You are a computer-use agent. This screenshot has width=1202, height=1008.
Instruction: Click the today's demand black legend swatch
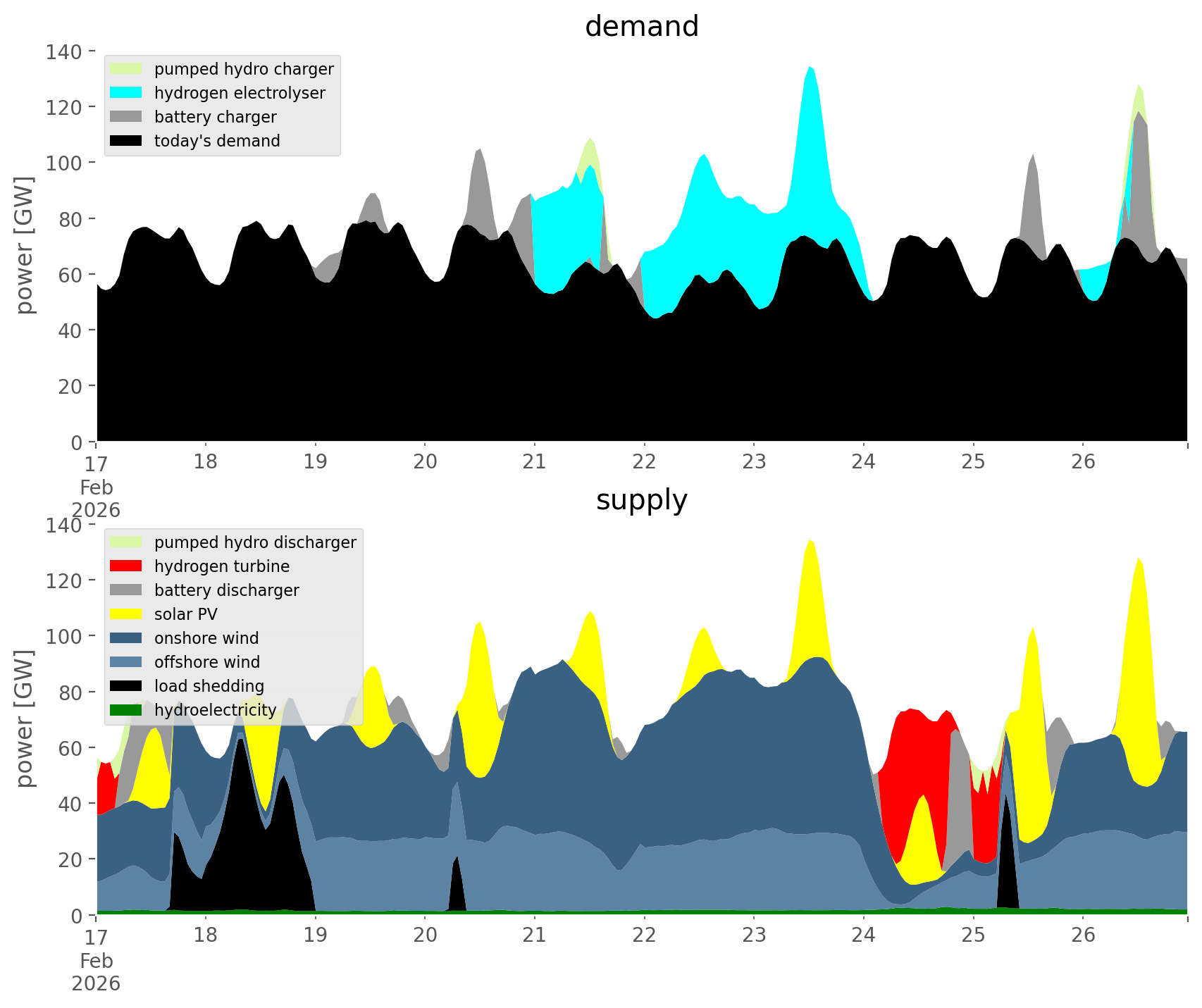click(125, 141)
